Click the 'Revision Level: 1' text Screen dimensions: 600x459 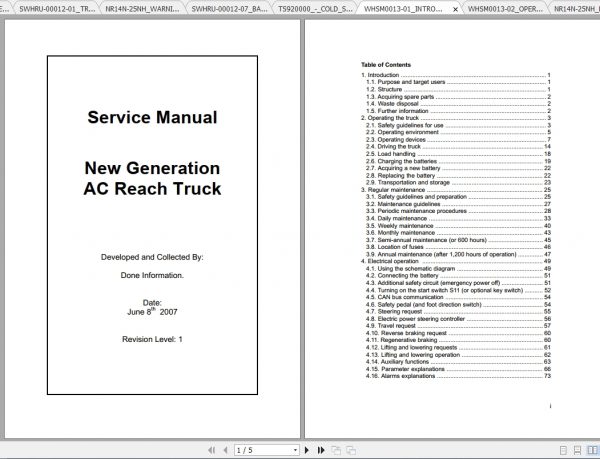152,339
